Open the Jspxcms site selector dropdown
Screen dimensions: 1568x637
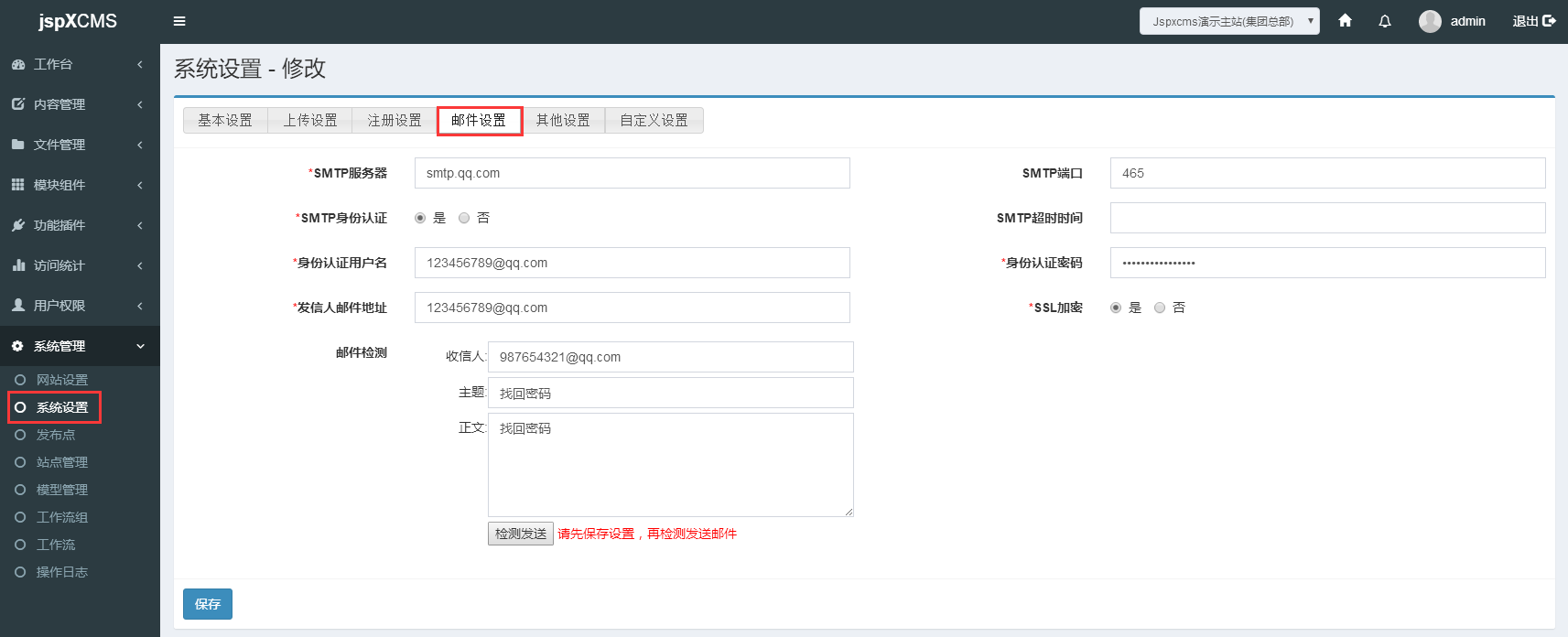point(1229,21)
